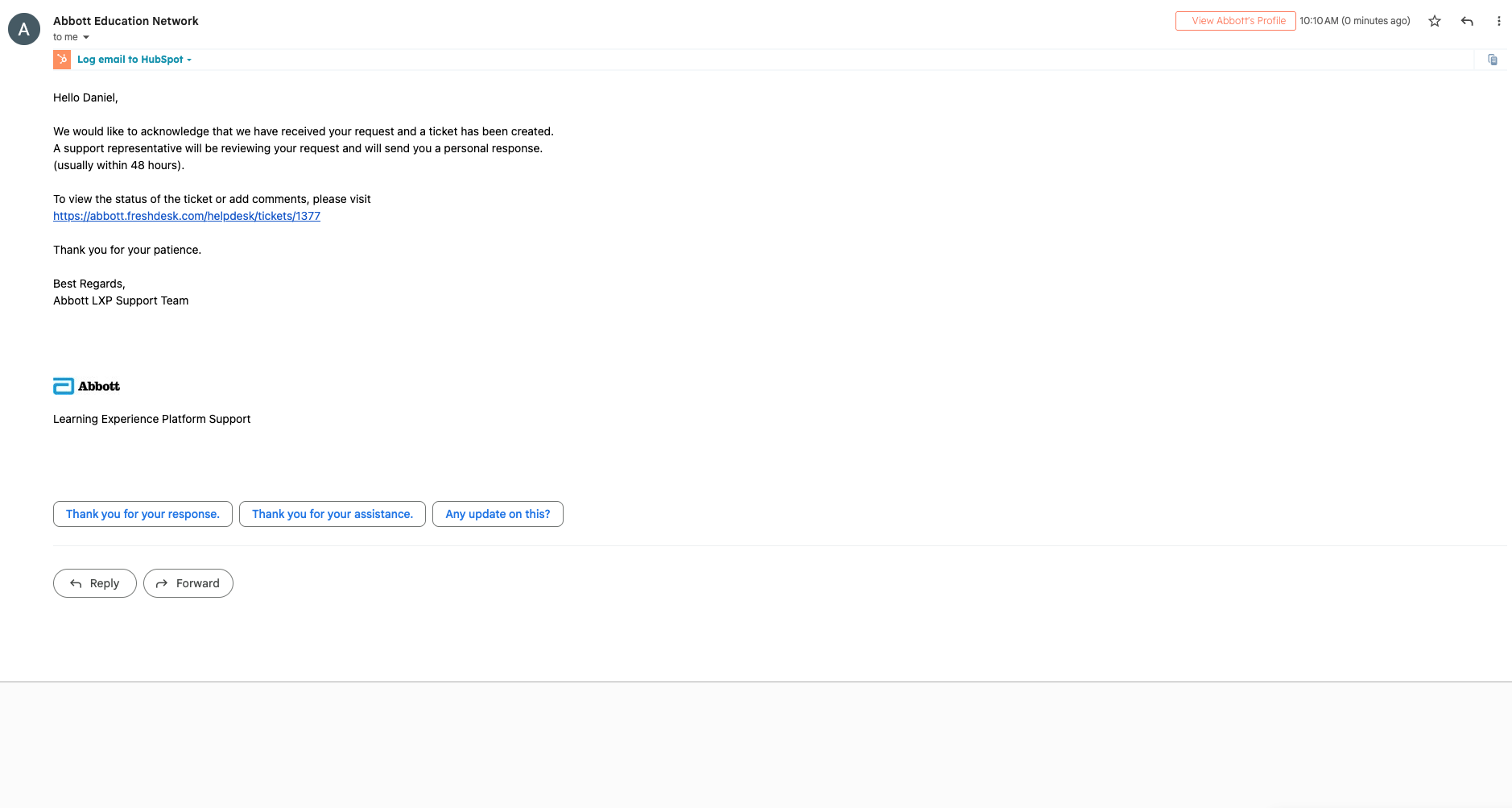This screenshot has width=1512, height=808.
Task: Click the sender name Abbott Education Network
Action: point(126,21)
